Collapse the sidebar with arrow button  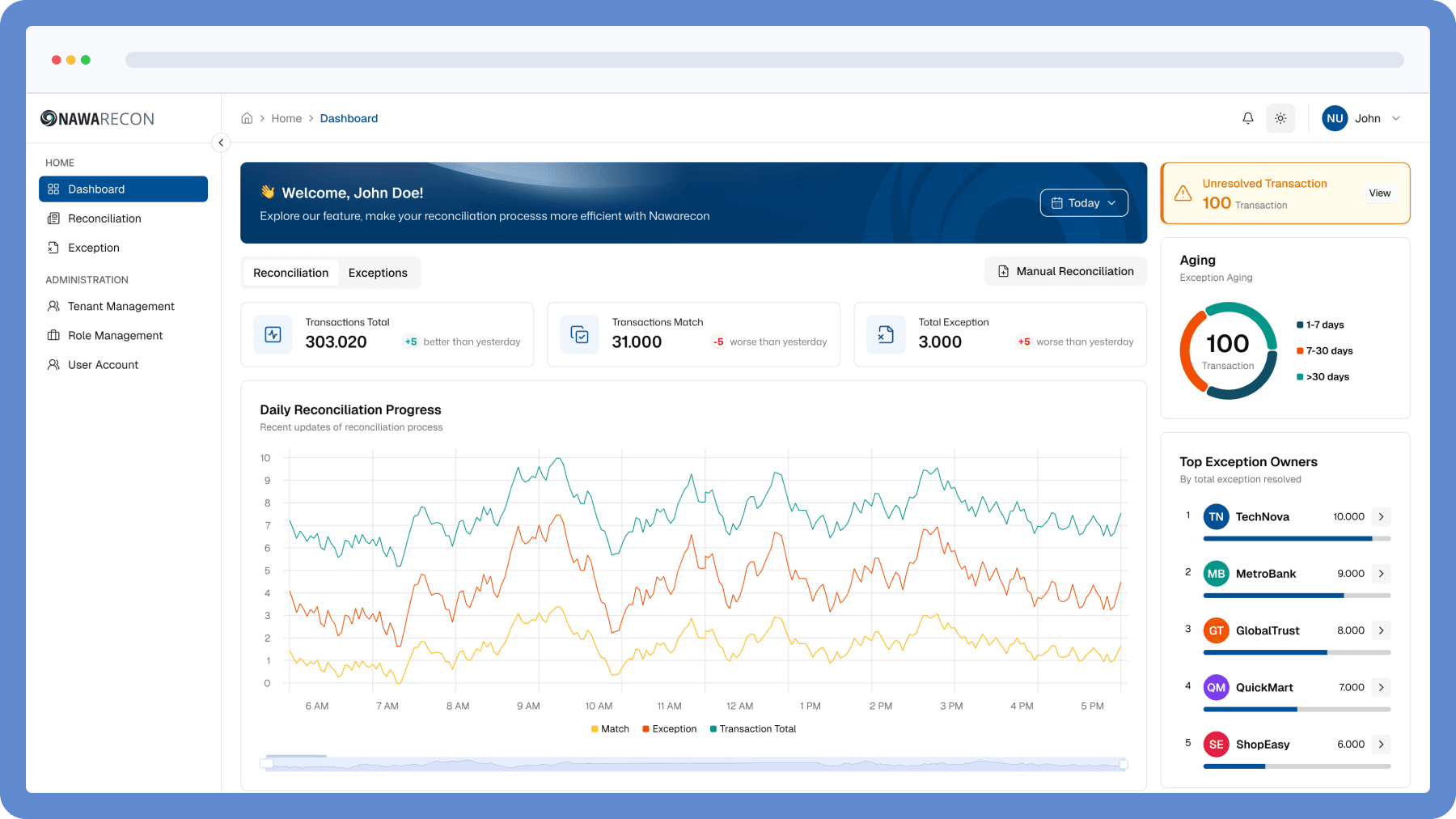221,142
